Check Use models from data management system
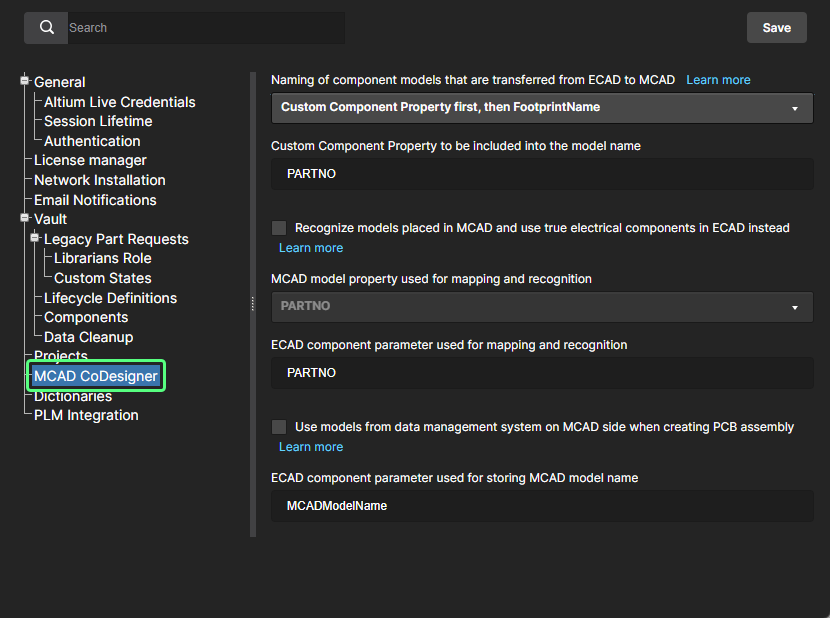 coord(279,427)
